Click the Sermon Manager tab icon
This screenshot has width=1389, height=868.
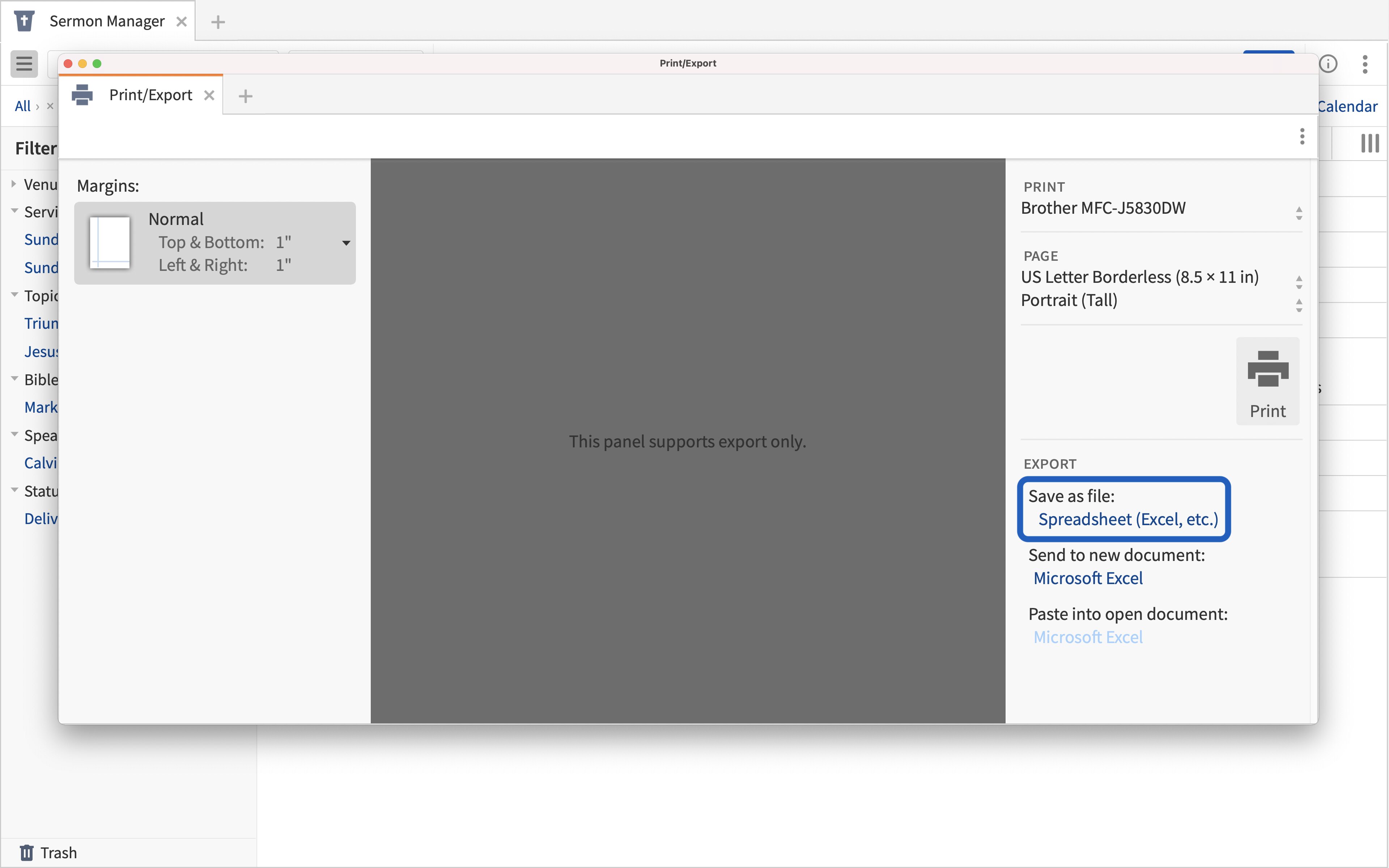[24, 22]
